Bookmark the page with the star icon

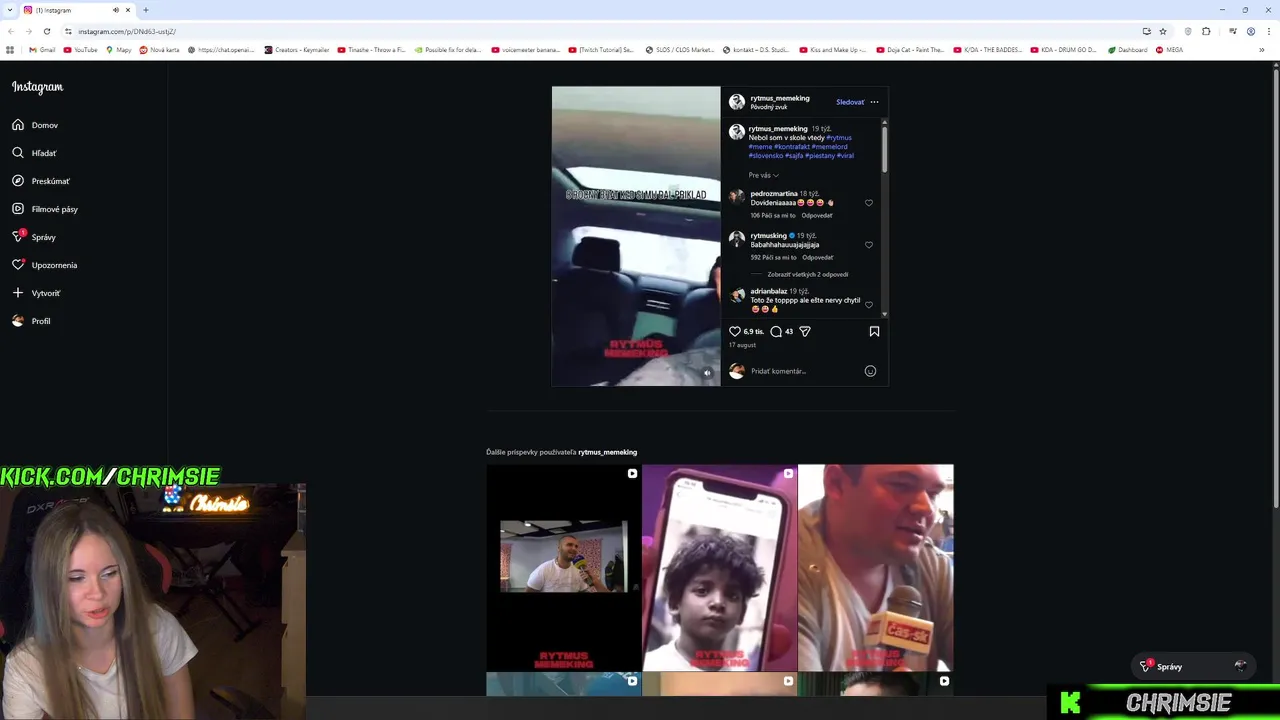[1163, 31]
